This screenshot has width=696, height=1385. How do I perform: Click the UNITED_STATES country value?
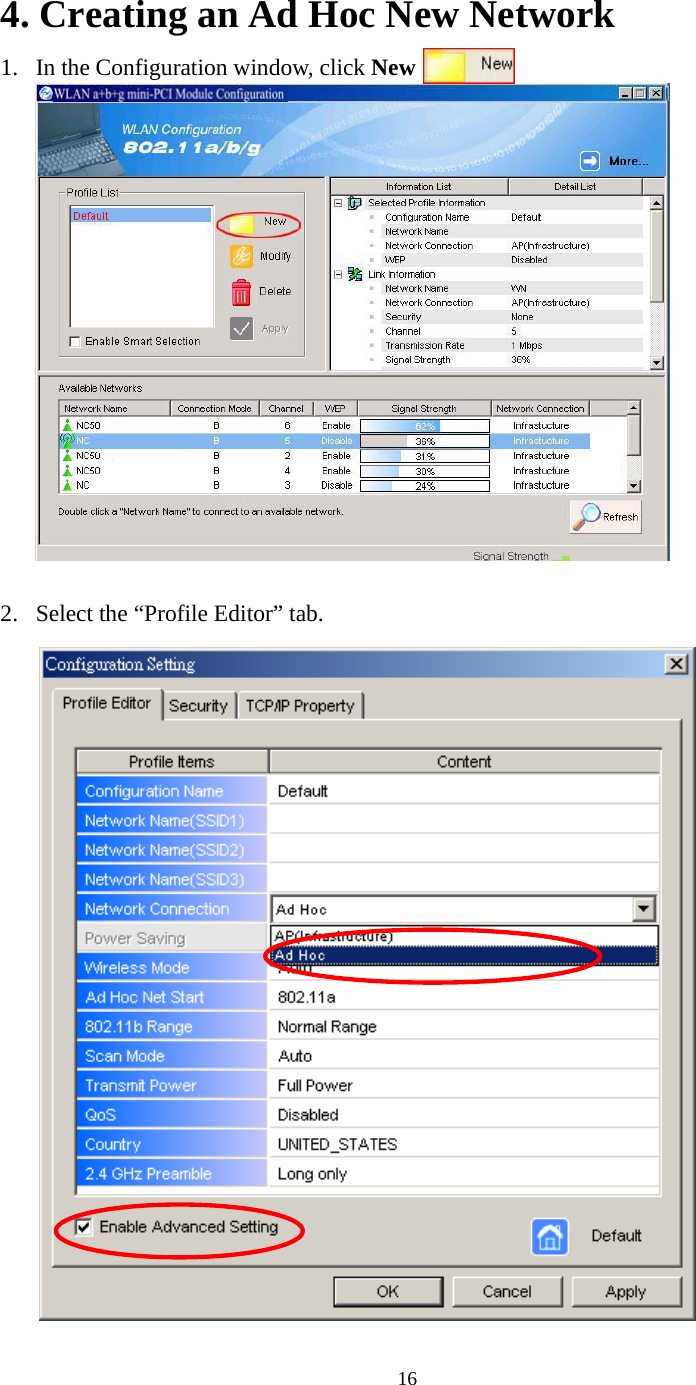tap(337, 1144)
